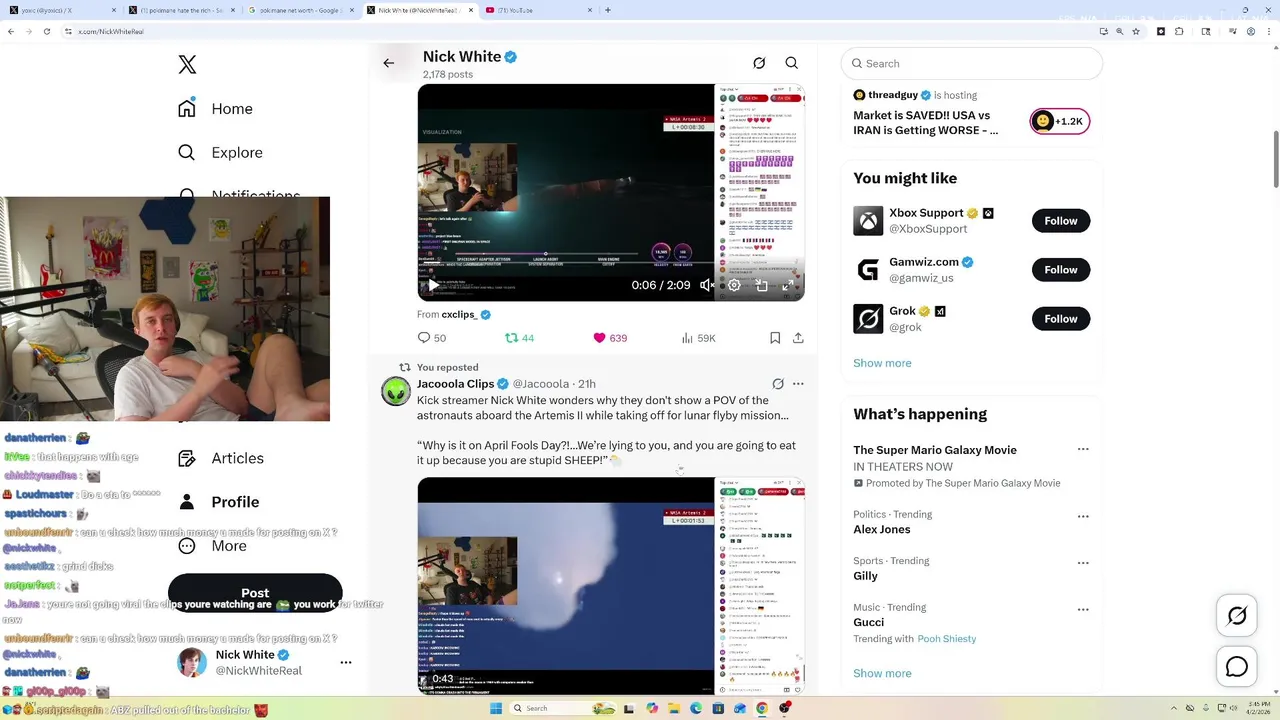Bookmark the top post

tap(775, 338)
